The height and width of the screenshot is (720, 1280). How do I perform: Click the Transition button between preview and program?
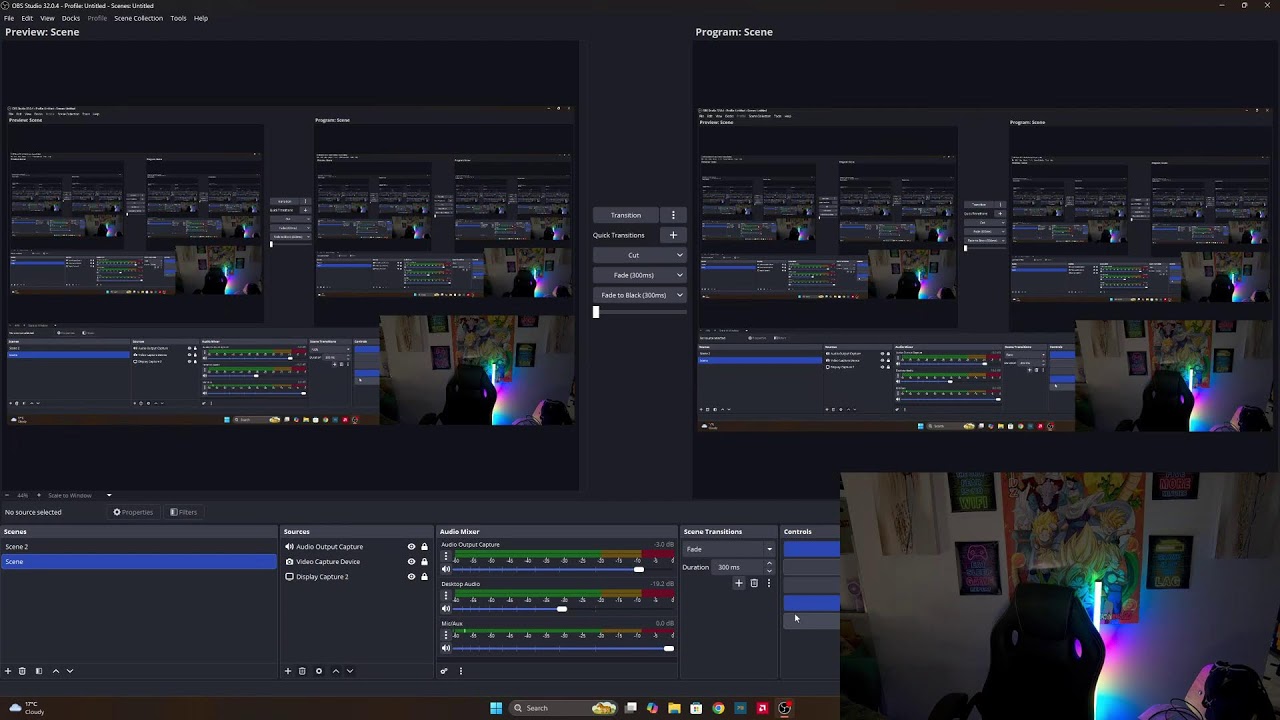point(626,215)
